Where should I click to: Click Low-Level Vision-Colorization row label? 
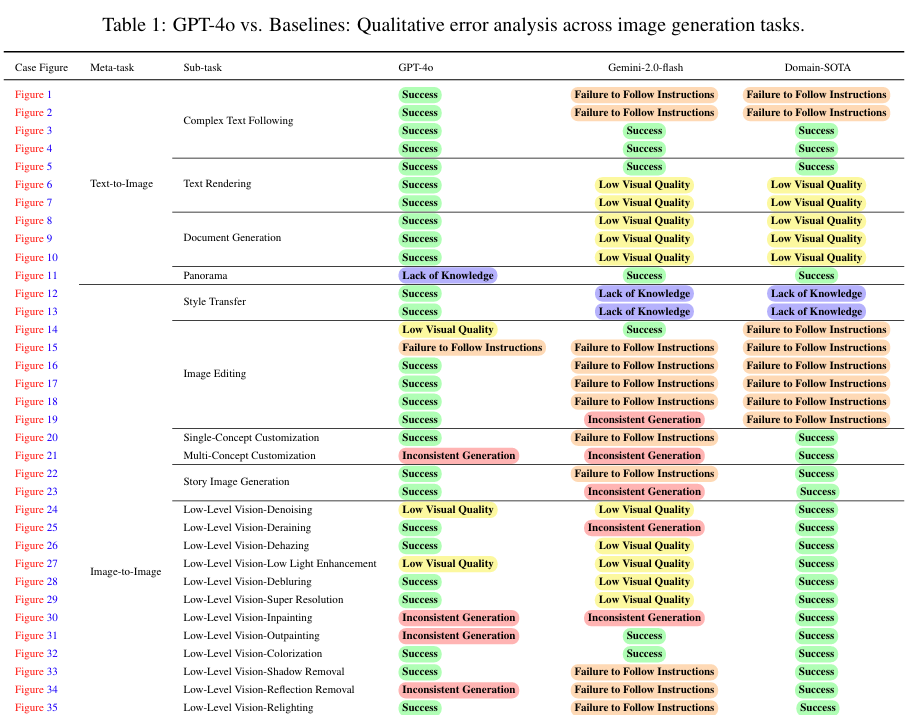point(253,654)
